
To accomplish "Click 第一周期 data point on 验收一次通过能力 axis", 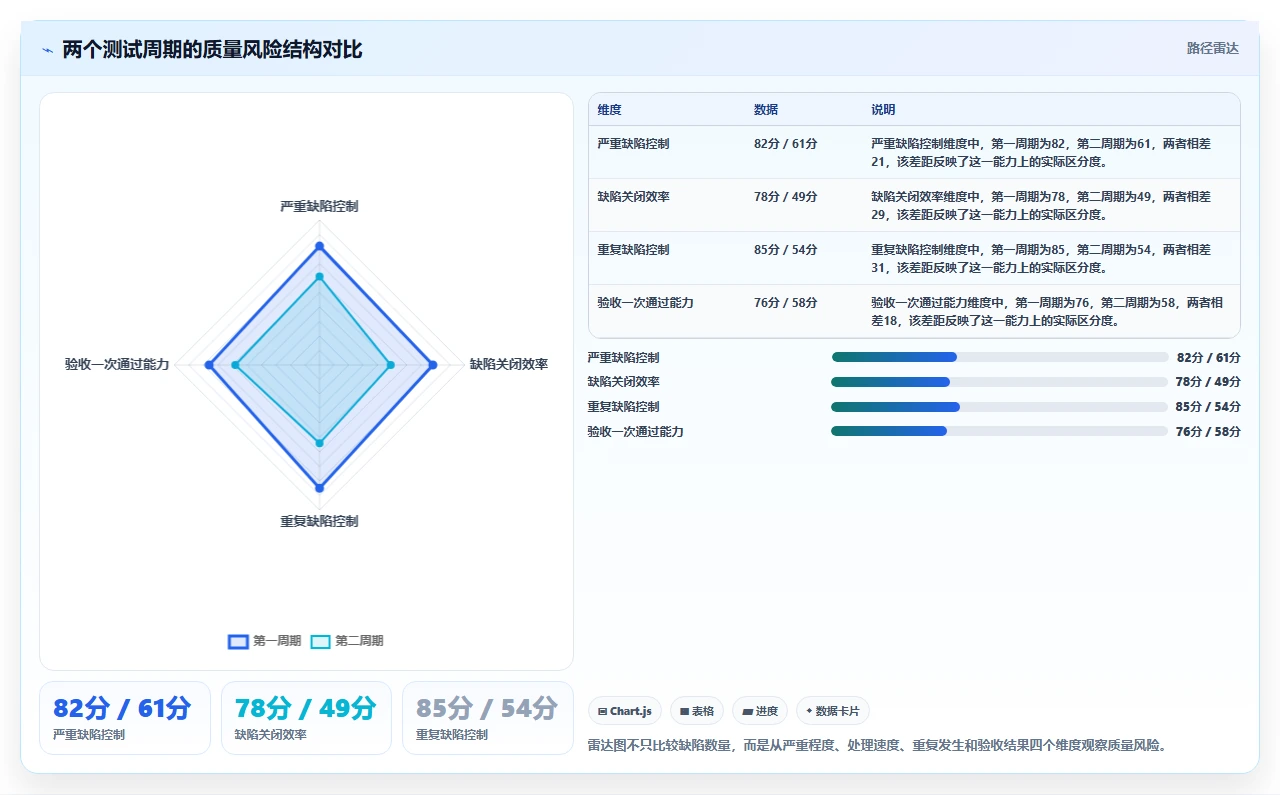I will 209,366.
